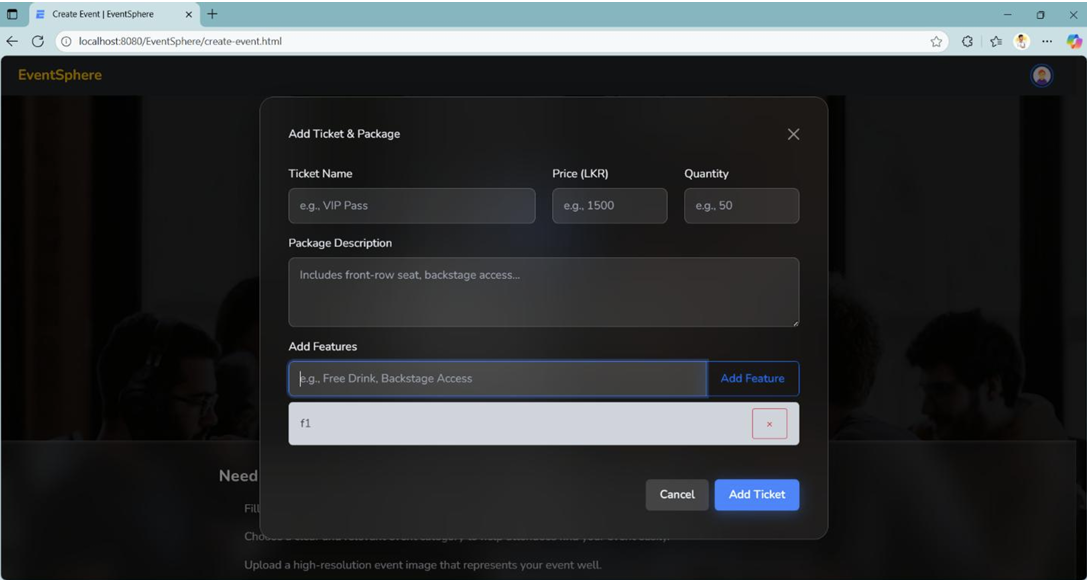Click the browser profile icon
Screen dimensions: 1087x580
coord(1021,41)
